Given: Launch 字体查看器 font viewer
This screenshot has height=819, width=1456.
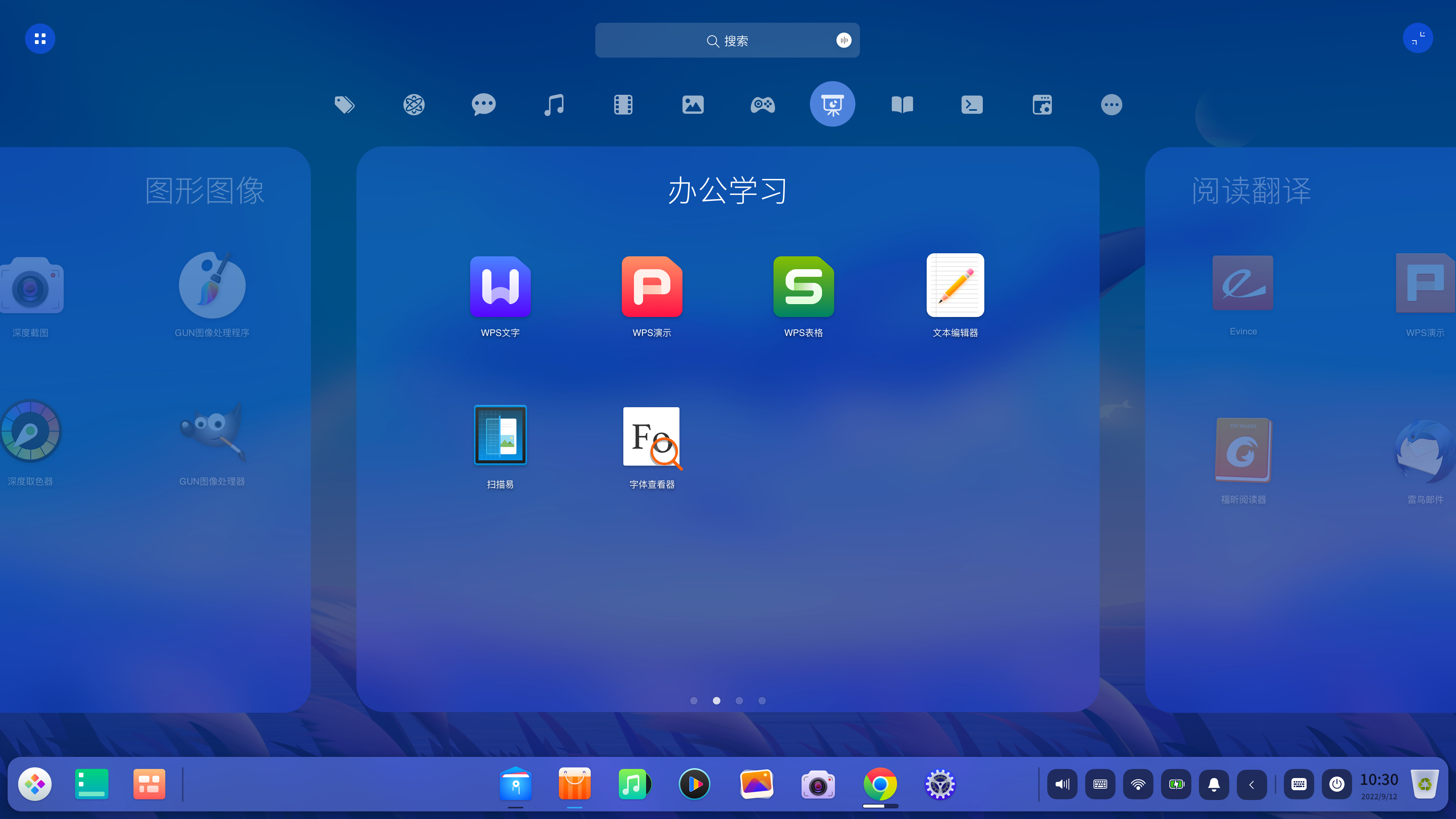Looking at the screenshot, I should (x=652, y=437).
